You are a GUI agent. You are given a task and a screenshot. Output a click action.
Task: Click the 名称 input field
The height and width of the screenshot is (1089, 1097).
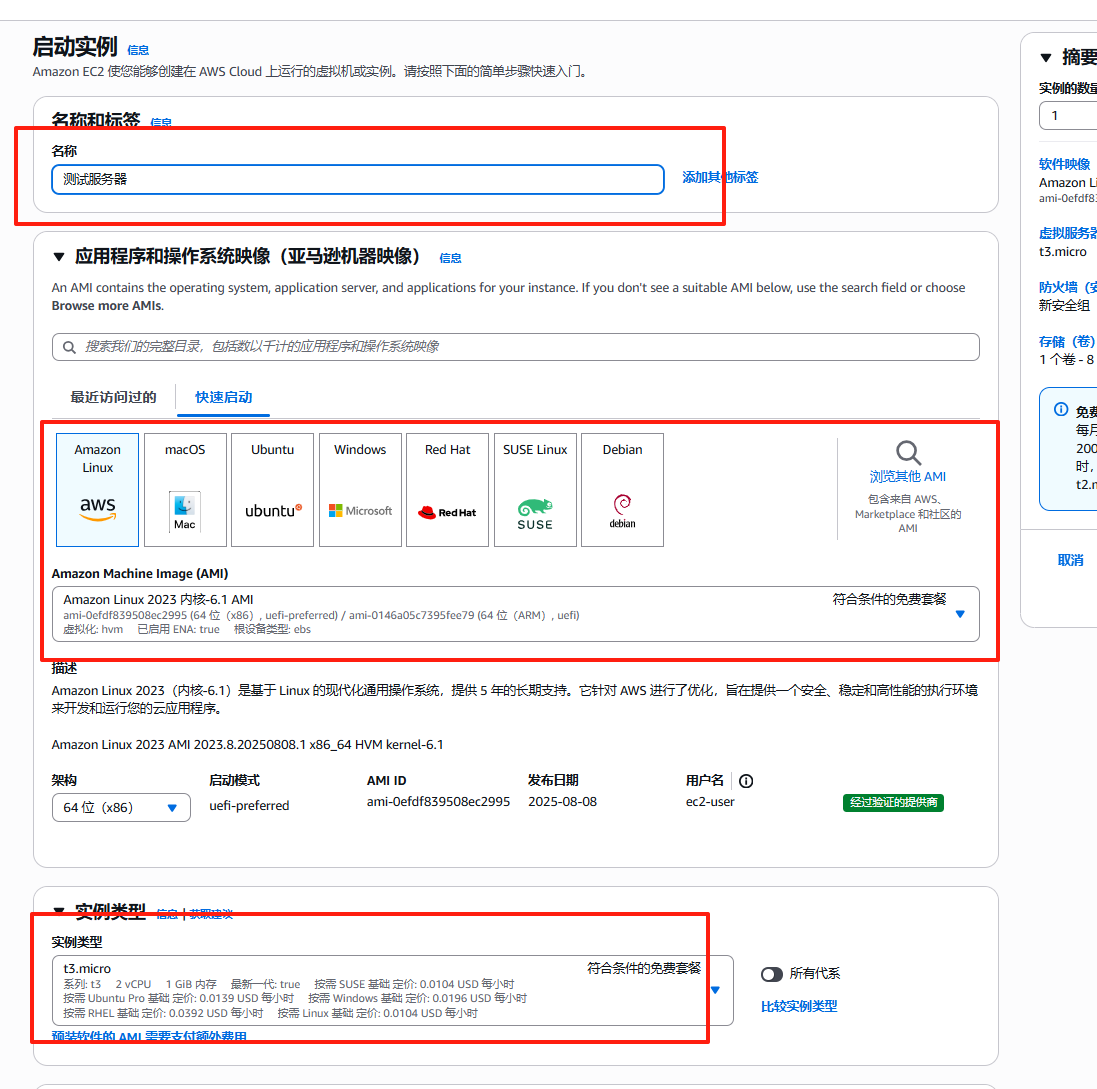(358, 179)
